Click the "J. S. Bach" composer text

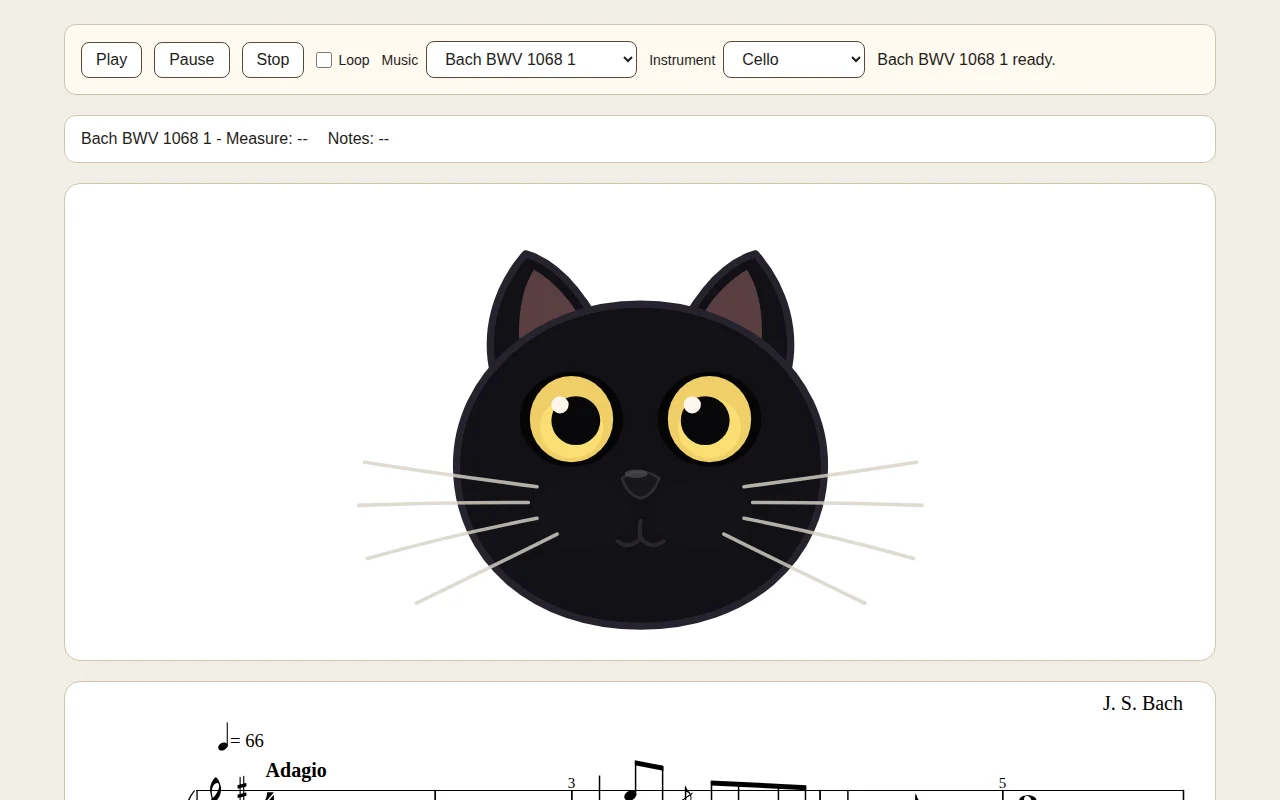point(1143,704)
